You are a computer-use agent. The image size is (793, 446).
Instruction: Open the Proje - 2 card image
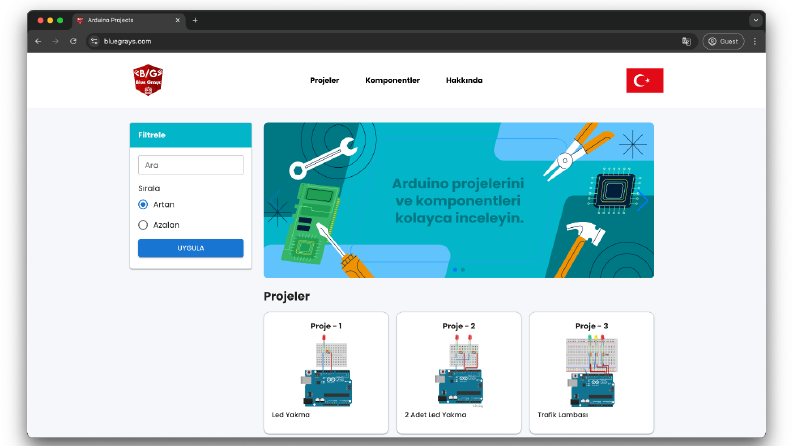pyautogui.click(x=459, y=371)
